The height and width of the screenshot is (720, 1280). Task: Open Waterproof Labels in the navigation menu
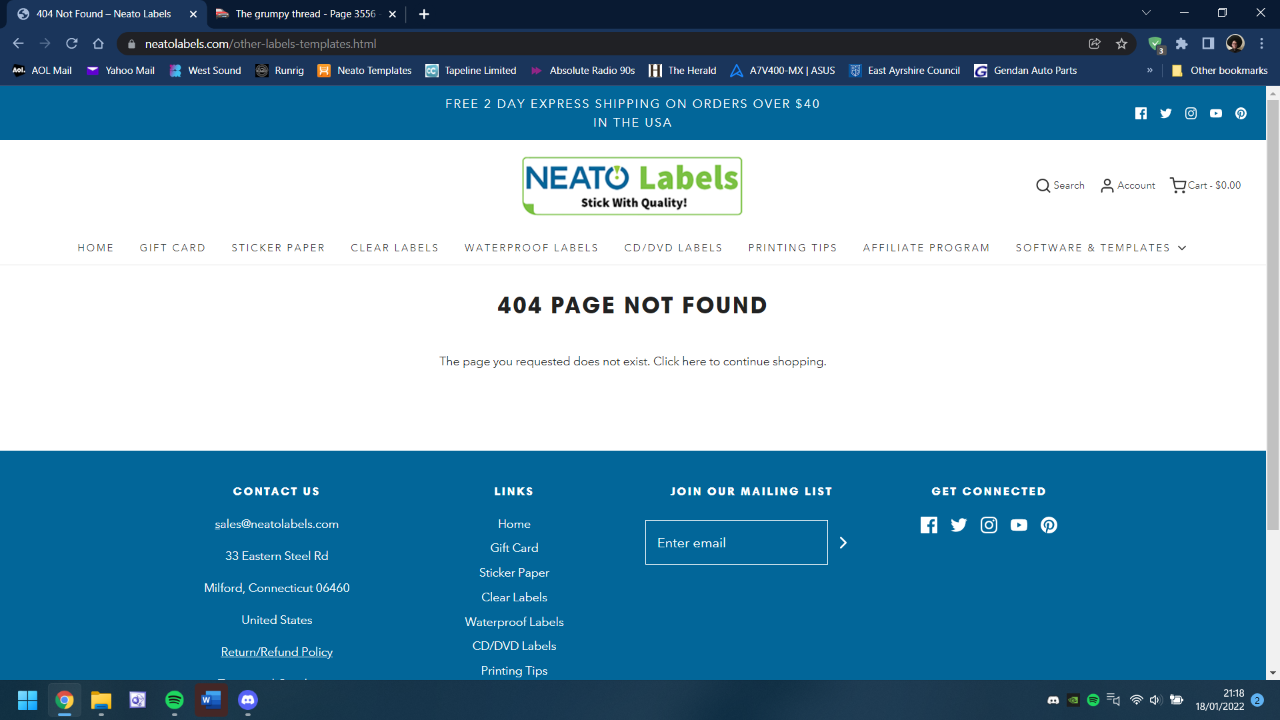(531, 248)
